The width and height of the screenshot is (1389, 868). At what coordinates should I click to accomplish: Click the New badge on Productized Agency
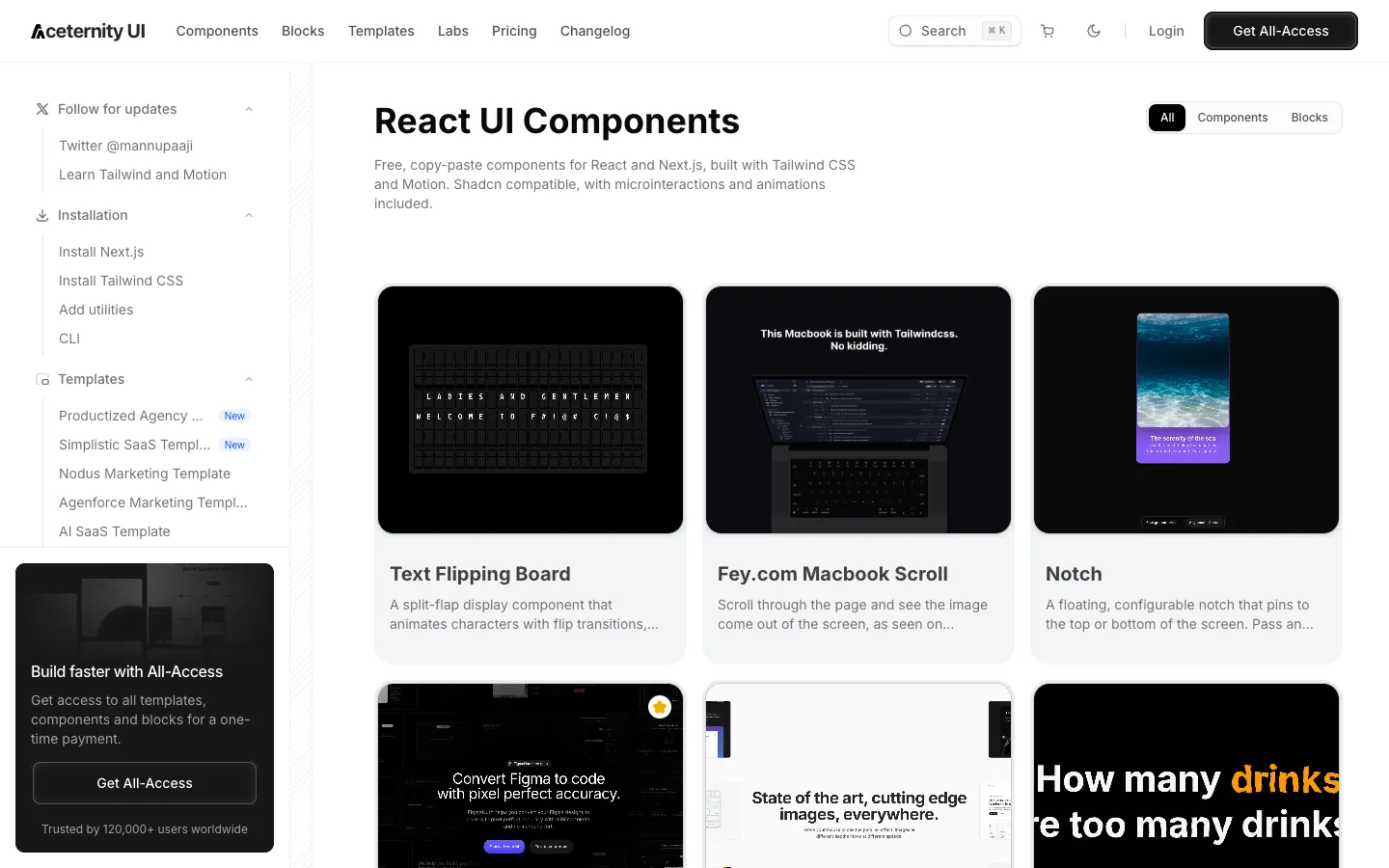234,416
